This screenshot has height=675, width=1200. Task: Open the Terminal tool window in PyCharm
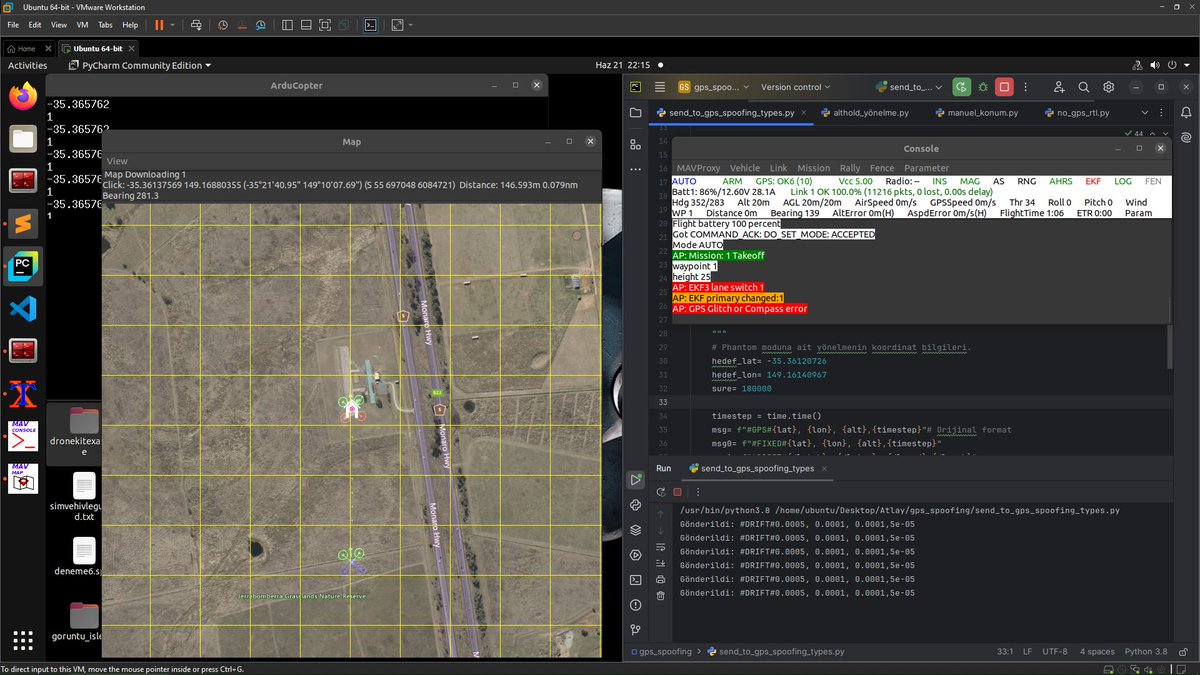(635, 579)
